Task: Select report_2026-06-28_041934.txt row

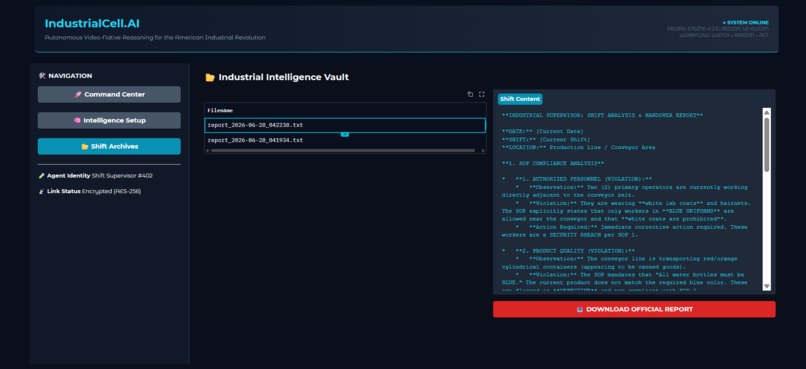Action: pos(344,140)
